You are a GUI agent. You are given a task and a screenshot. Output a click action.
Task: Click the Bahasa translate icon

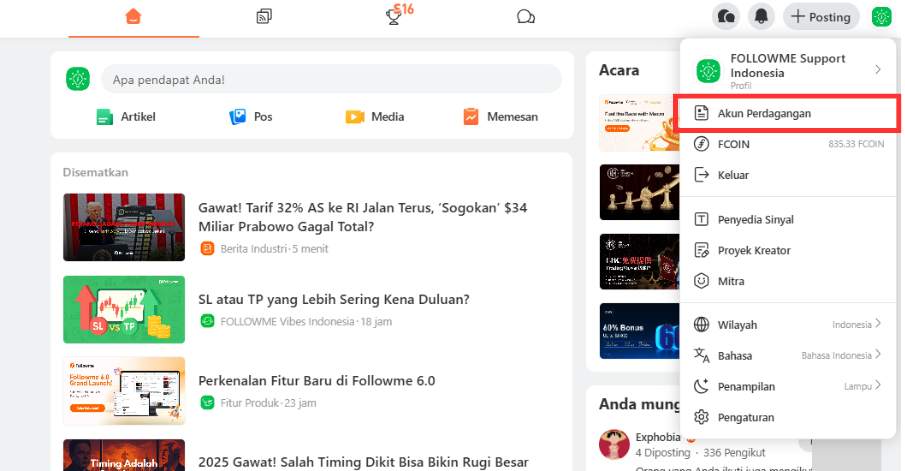pyautogui.click(x=701, y=356)
